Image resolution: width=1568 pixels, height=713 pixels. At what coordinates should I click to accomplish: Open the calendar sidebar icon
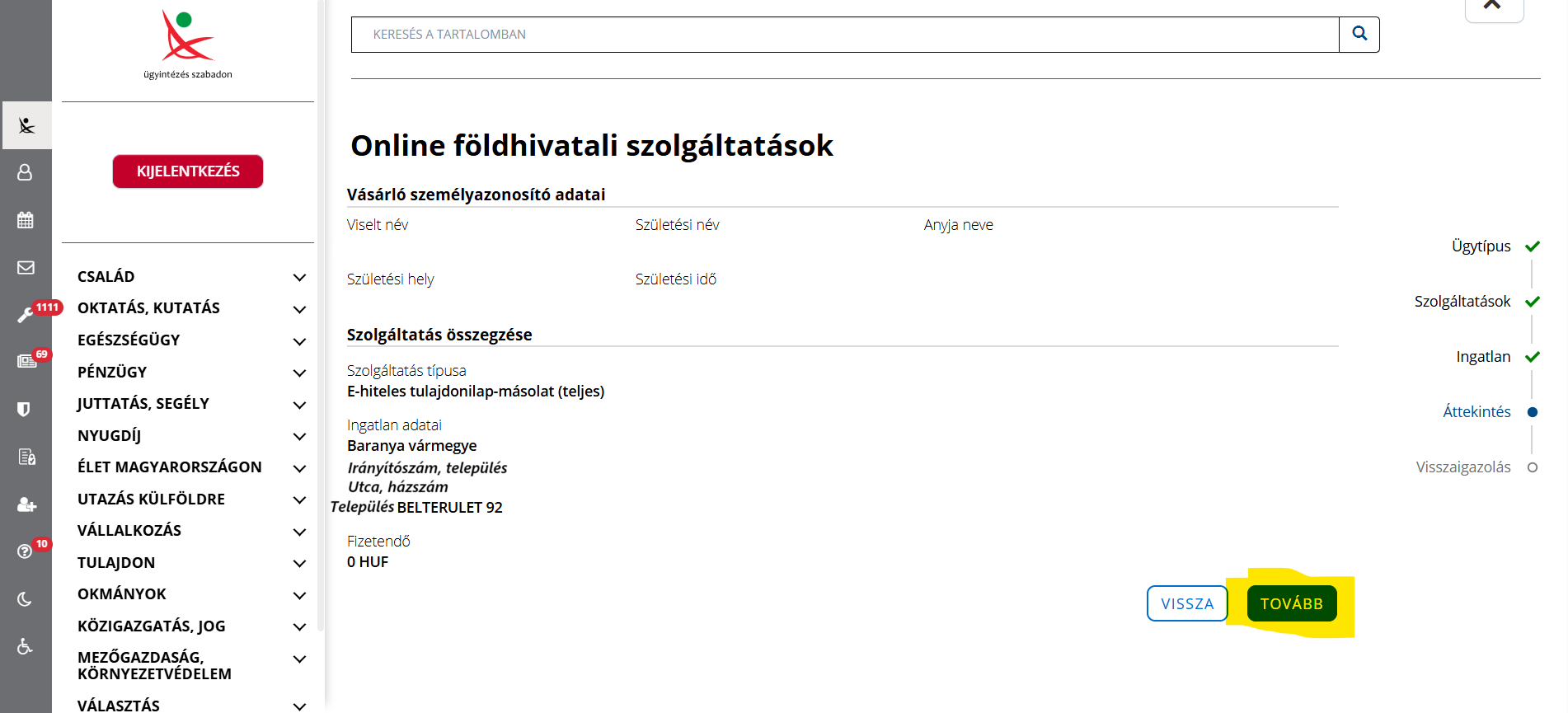click(x=26, y=220)
